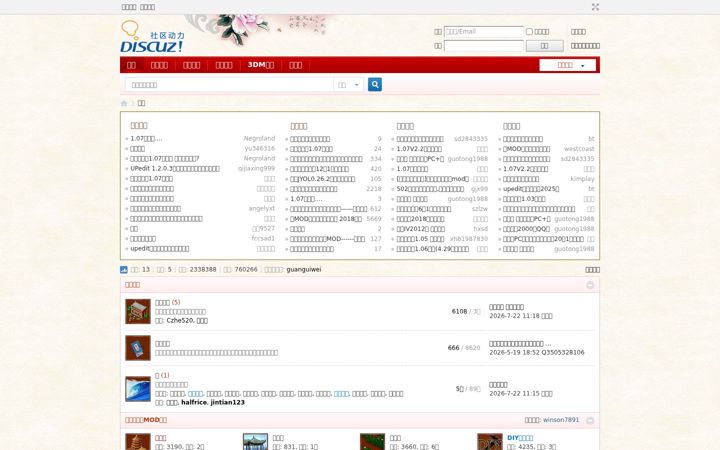Open the DIY forum icon
Image resolution: width=720 pixels, height=450 pixels.
click(490, 442)
